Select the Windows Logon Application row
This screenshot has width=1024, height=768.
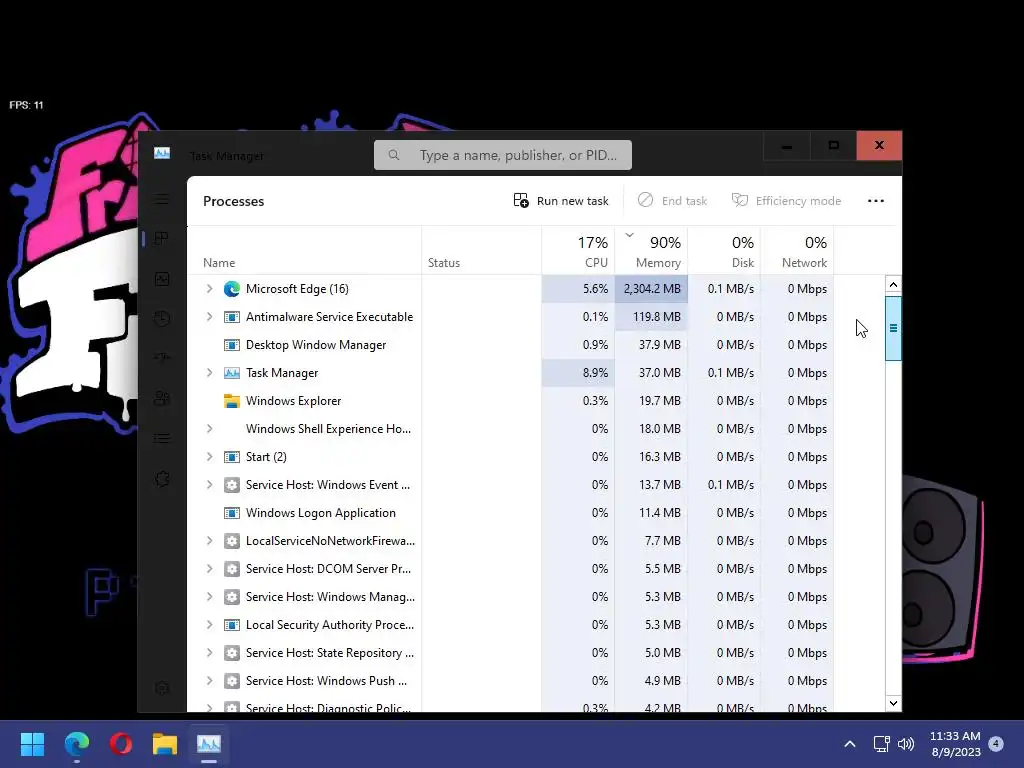pyautogui.click(x=510, y=513)
